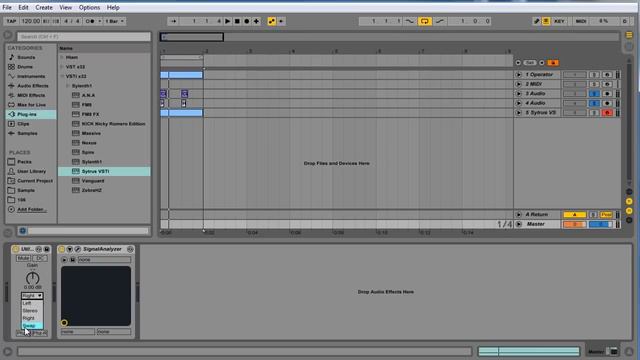The width and height of the screenshot is (640, 360).
Task: Toggle the yellow Loop switch
Action: 424,21
